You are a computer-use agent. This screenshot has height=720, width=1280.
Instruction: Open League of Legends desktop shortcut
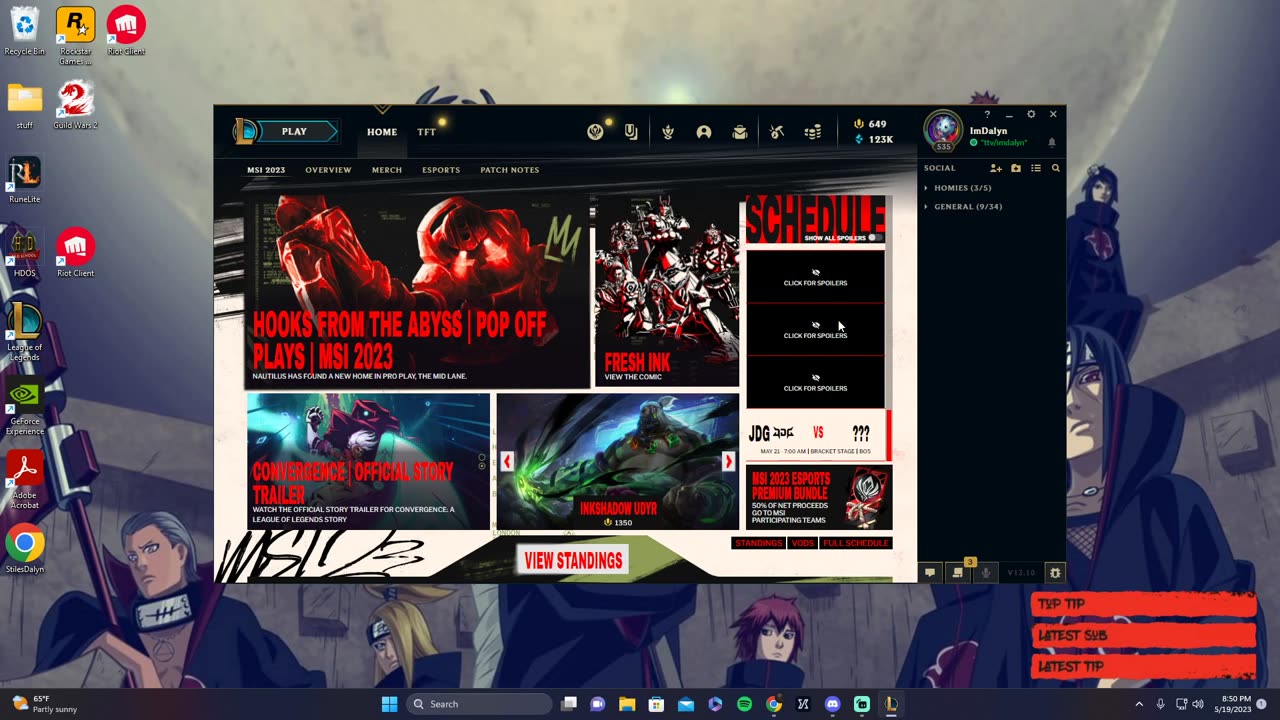coord(25,331)
